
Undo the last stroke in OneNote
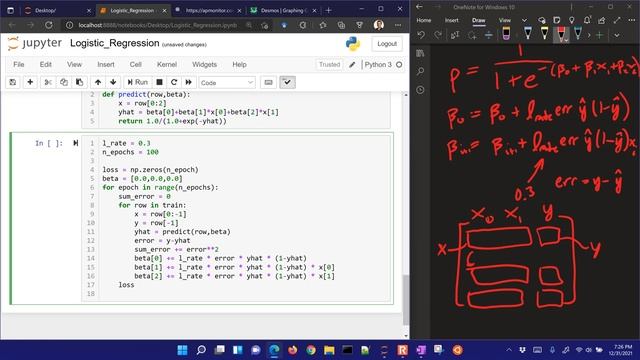[x=421, y=36]
